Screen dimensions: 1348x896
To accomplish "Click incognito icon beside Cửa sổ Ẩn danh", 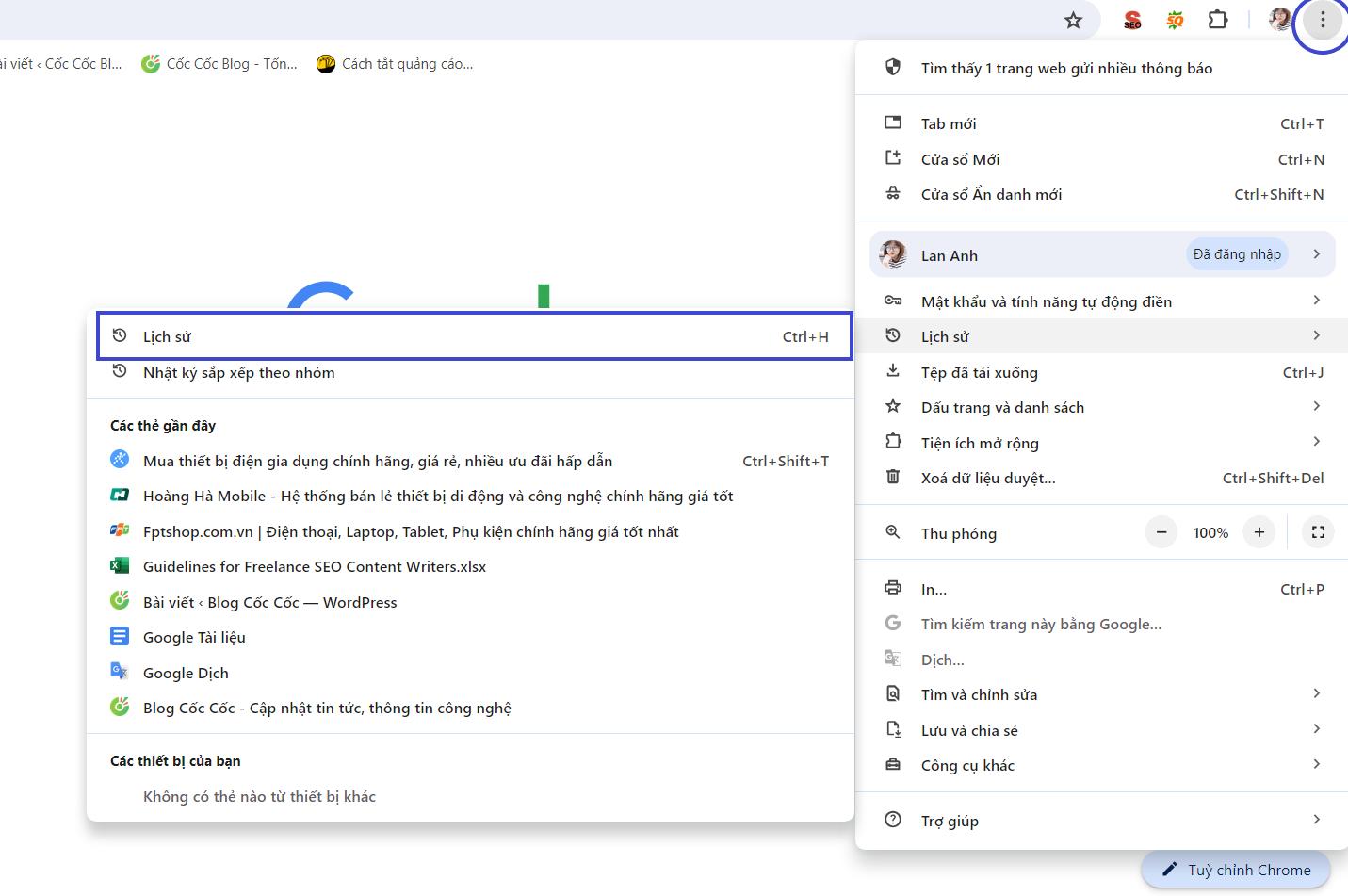I will coord(893,193).
